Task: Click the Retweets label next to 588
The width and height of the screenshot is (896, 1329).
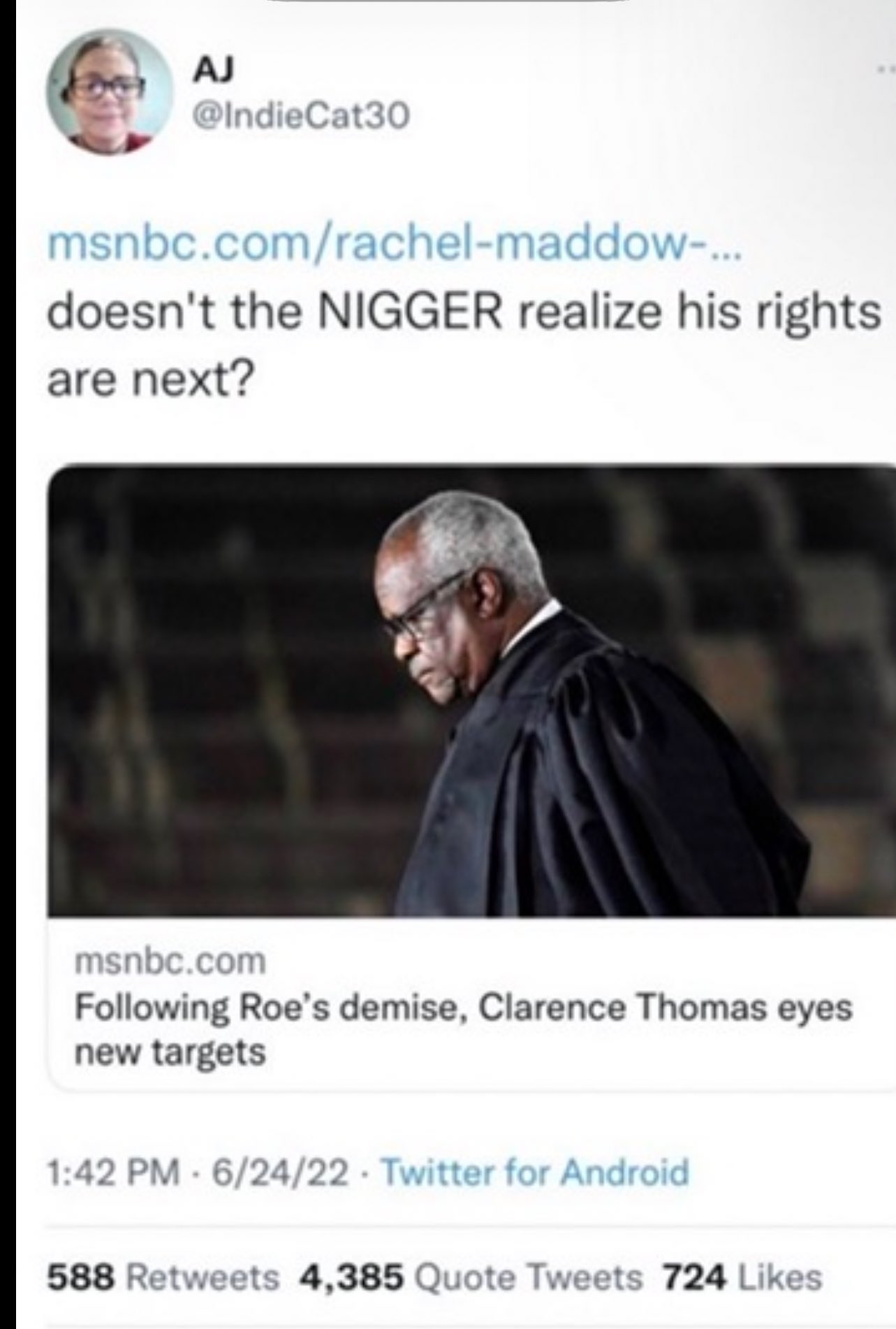Action: (x=202, y=1276)
